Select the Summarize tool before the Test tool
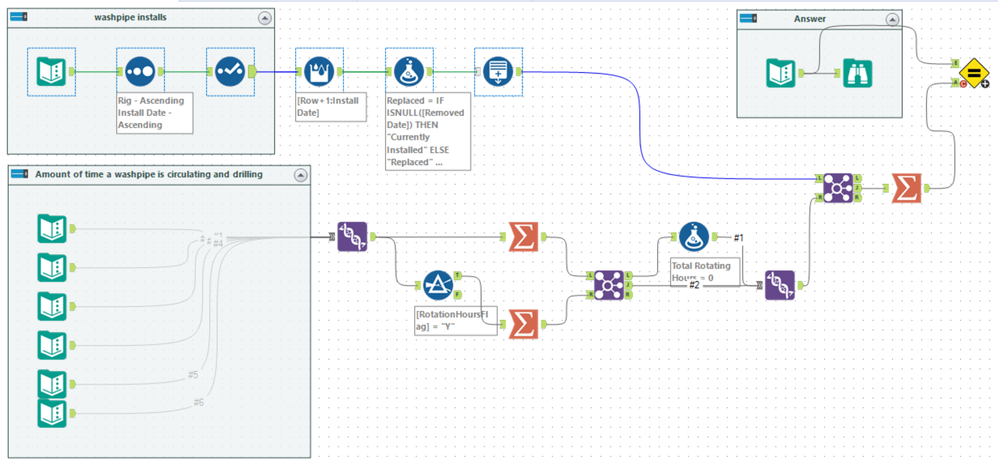The height and width of the screenshot is (462, 998). coord(908,188)
